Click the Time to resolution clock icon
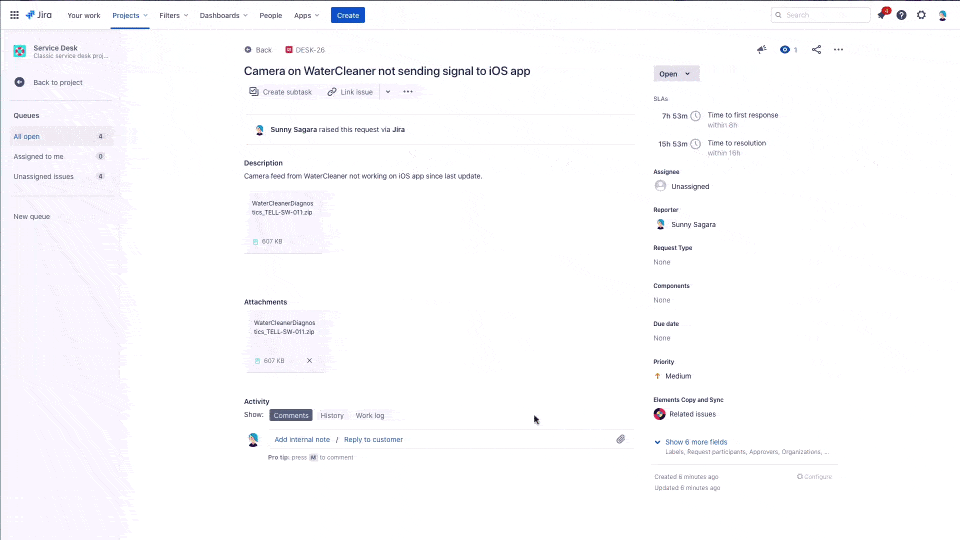The height and width of the screenshot is (540, 960). [x=696, y=144]
